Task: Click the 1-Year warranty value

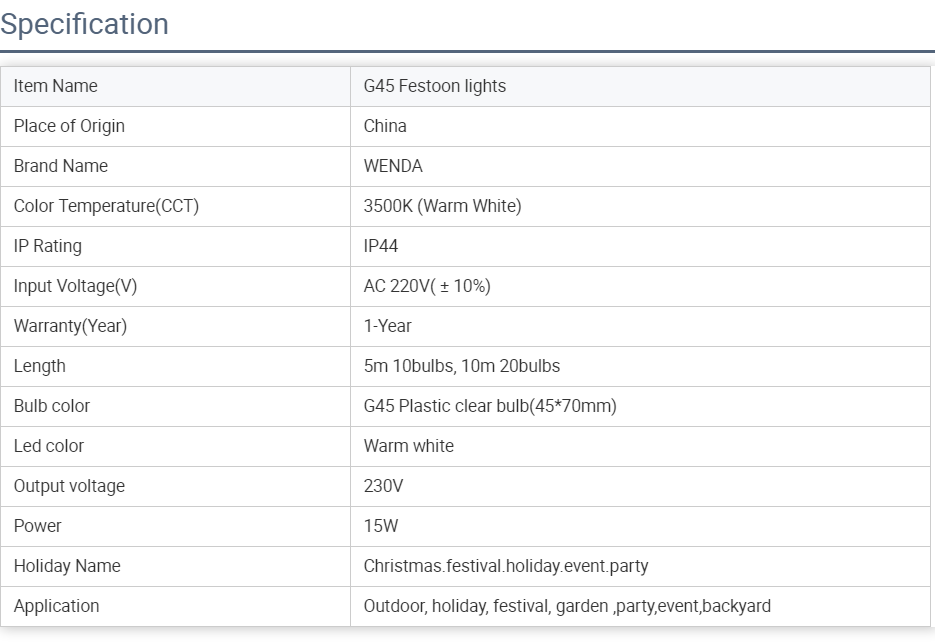Action: click(x=388, y=326)
